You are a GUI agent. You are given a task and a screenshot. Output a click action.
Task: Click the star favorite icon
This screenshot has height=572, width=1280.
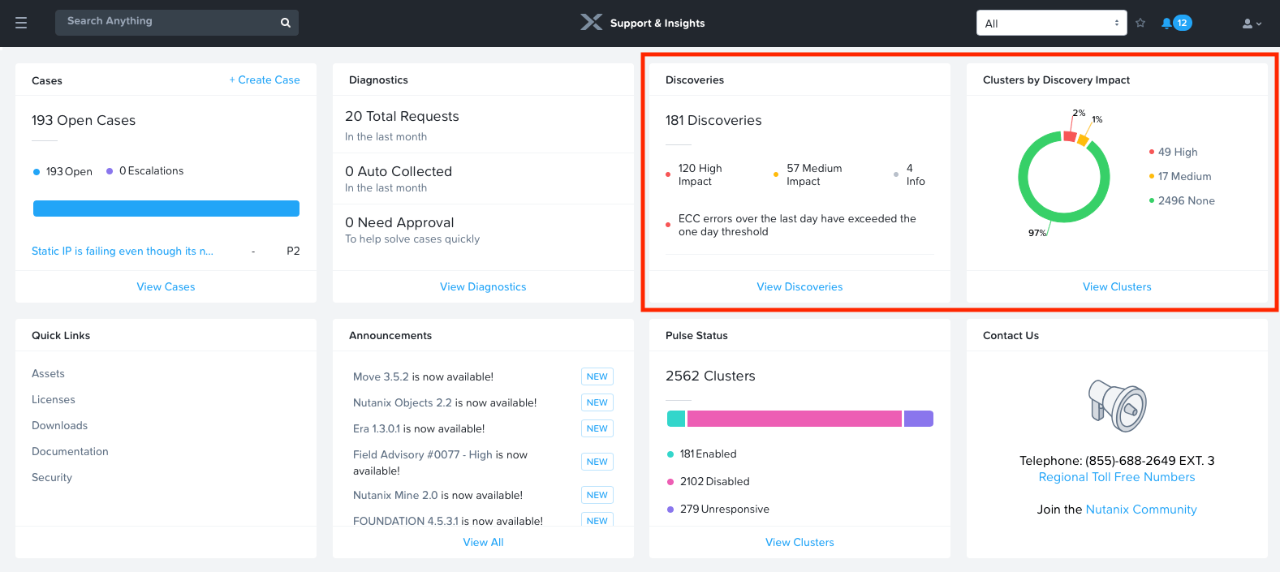pyautogui.click(x=1140, y=23)
